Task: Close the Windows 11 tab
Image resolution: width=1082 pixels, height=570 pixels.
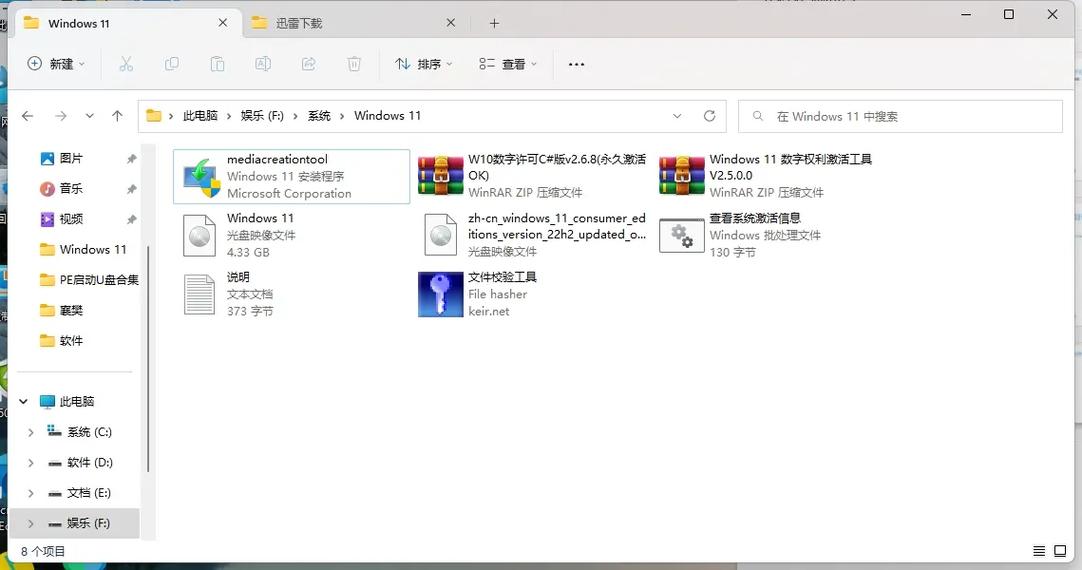Action: click(x=223, y=23)
